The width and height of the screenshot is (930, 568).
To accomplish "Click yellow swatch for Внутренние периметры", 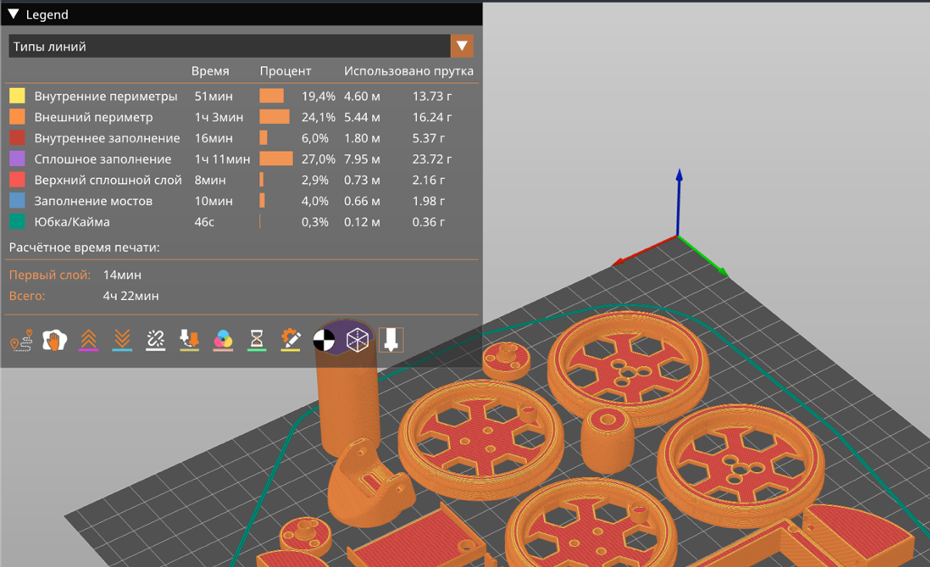I will [17, 96].
